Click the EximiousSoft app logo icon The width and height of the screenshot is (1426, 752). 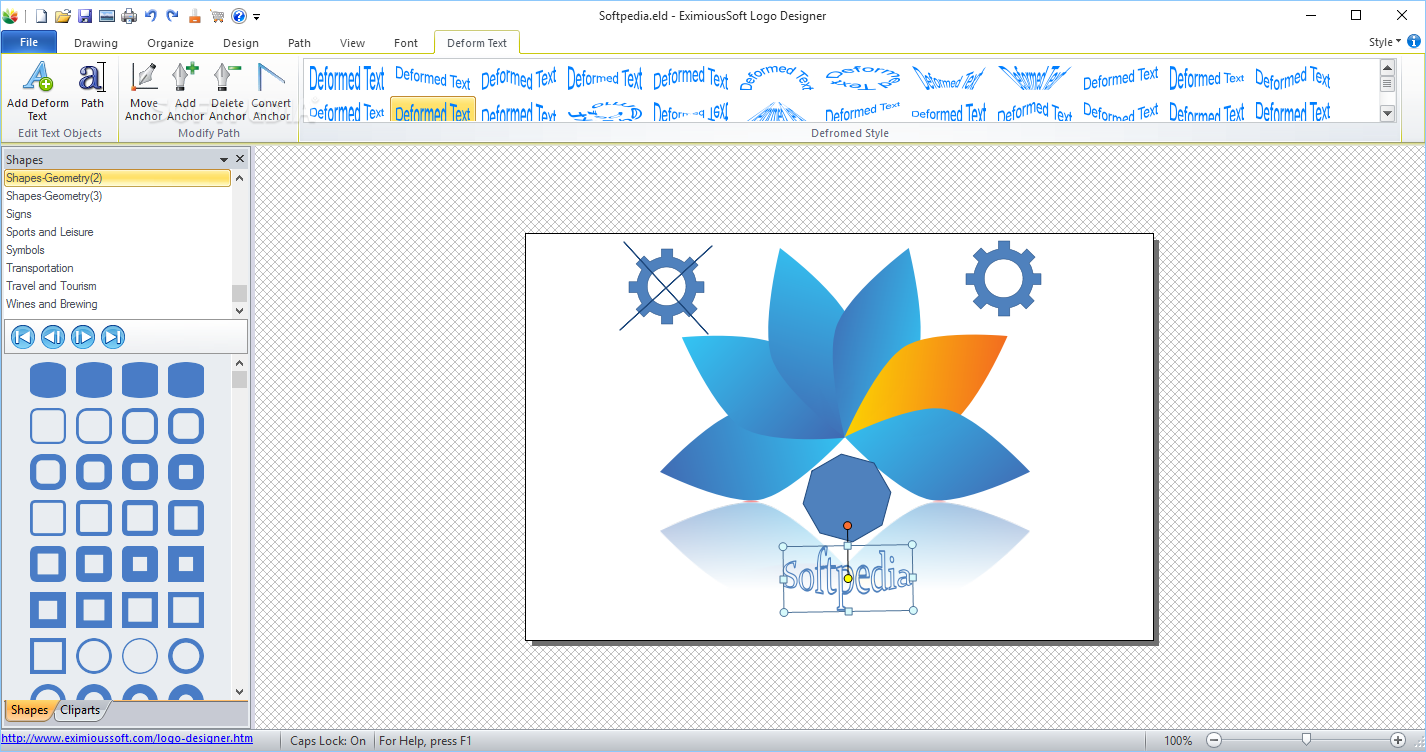11,16
